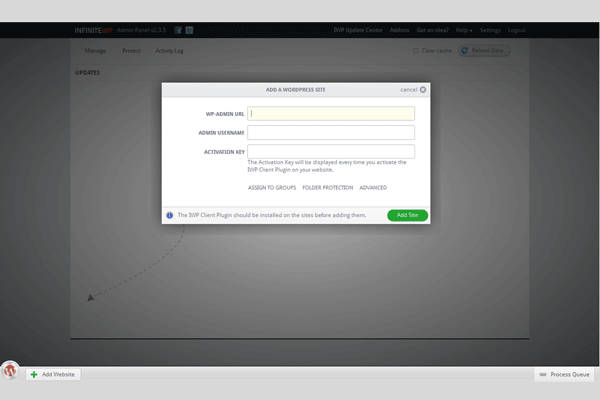Screen dimensions: 600x400
Task: Click the InfiniteWP logo
Action: pyautogui.click(x=104, y=30)
